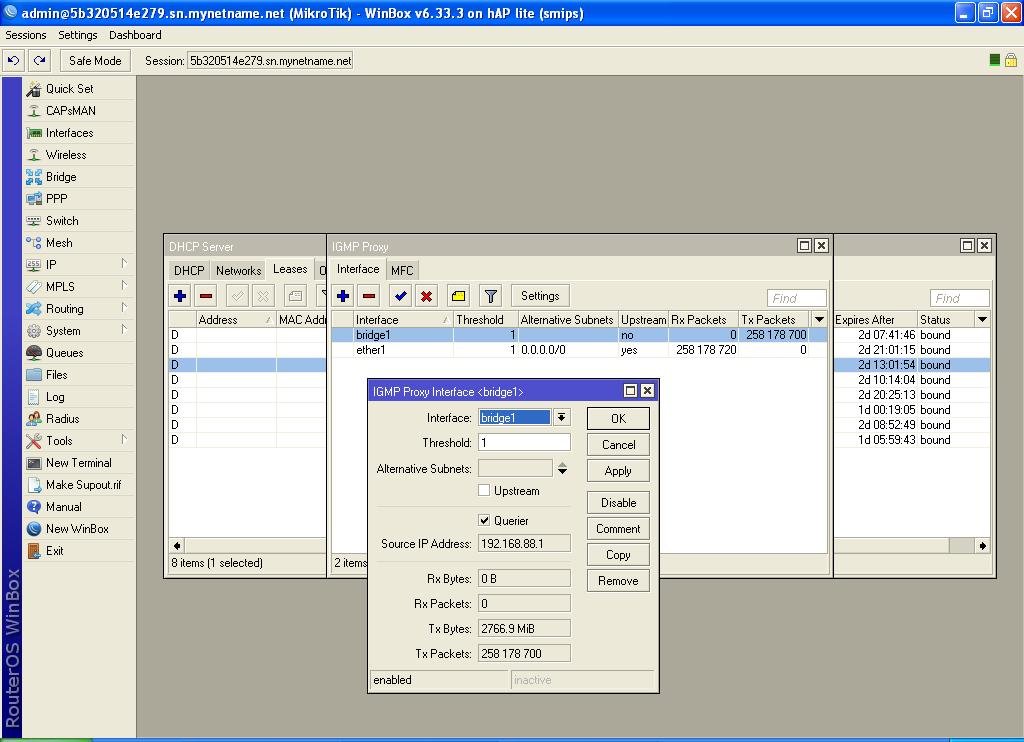This screenshot has width=1024, height=742.
Task: Toggle the Safe Mode button
Action: [95, 60]
